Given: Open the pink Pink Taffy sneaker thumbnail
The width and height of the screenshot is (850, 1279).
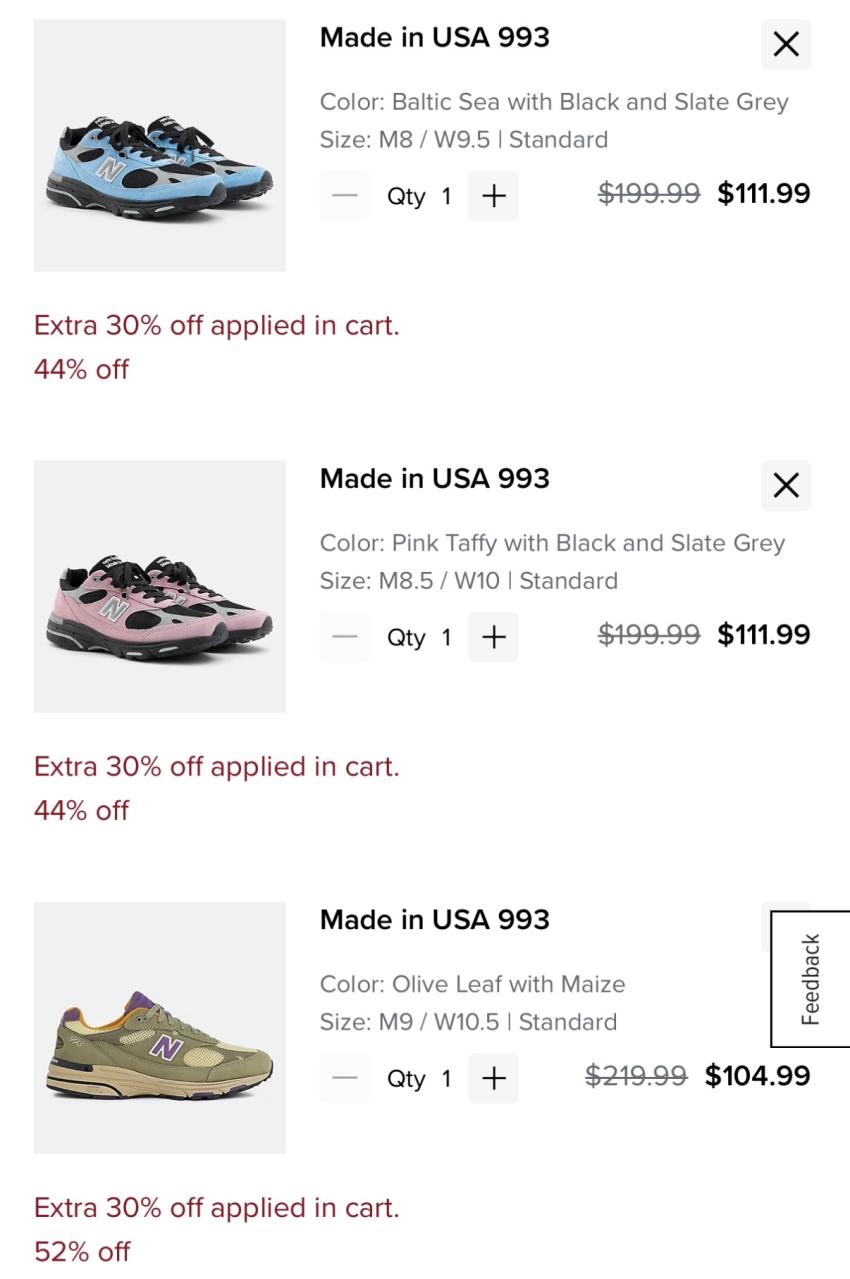Looking at the screenshot, I should (x=159, y=586).
